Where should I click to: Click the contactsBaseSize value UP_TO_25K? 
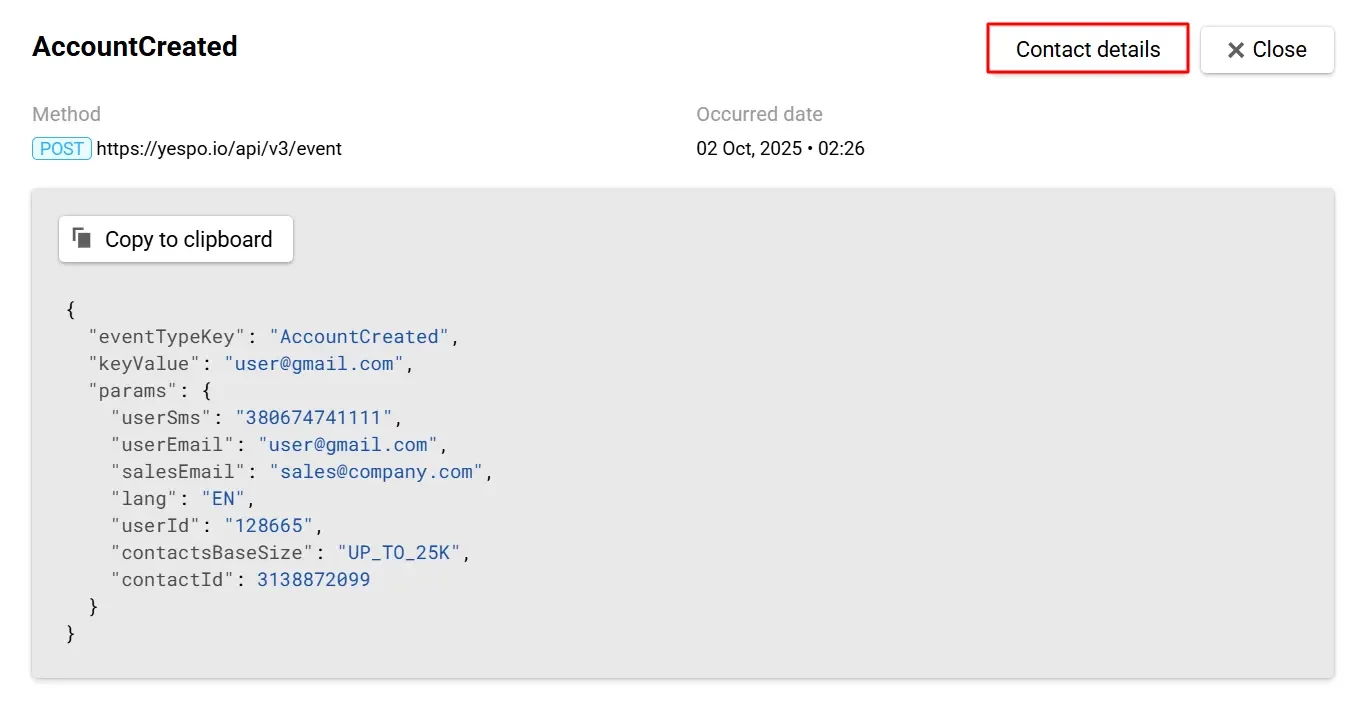pos(397,553)
